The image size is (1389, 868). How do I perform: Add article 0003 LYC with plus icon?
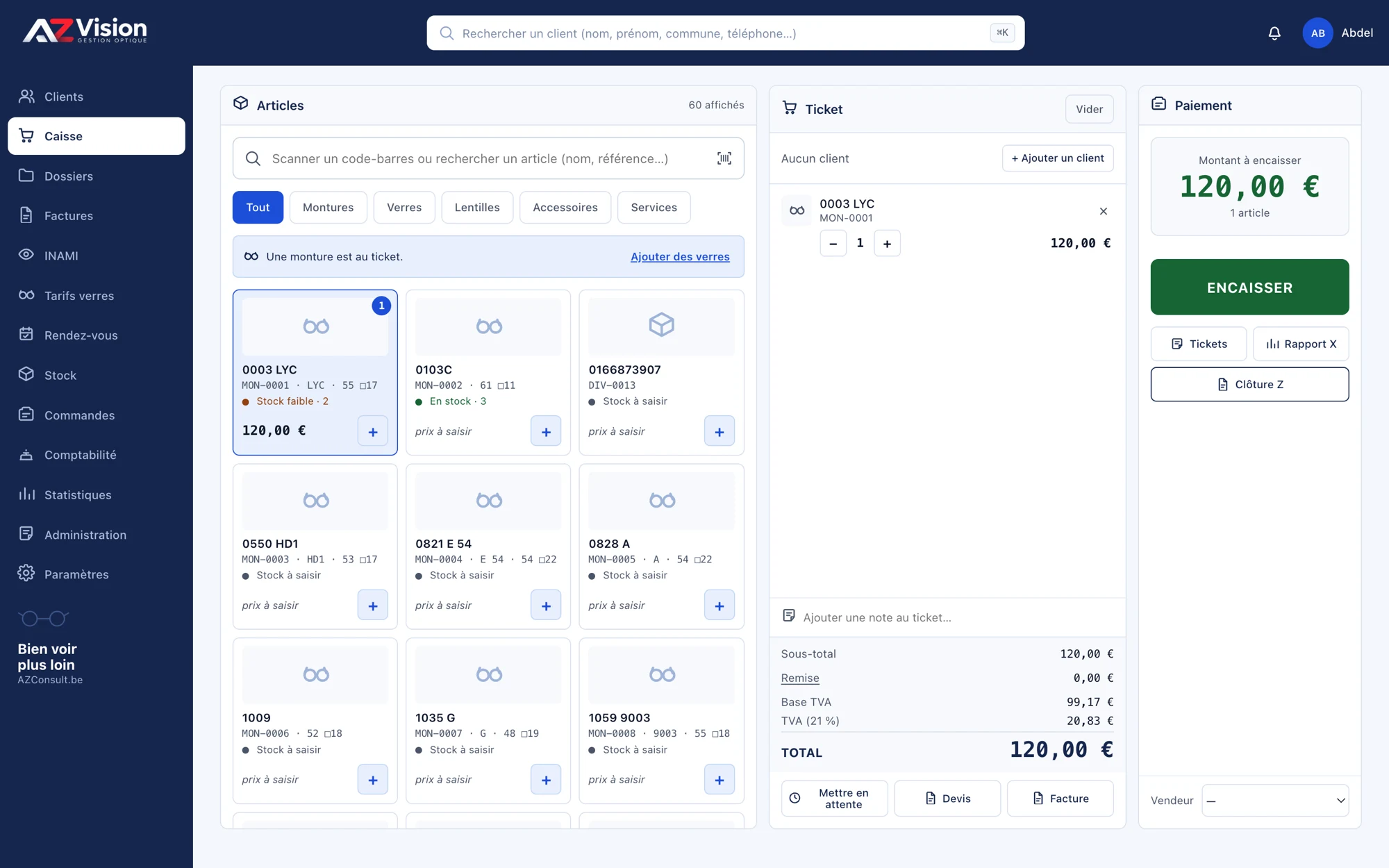[x=373, y=431]
